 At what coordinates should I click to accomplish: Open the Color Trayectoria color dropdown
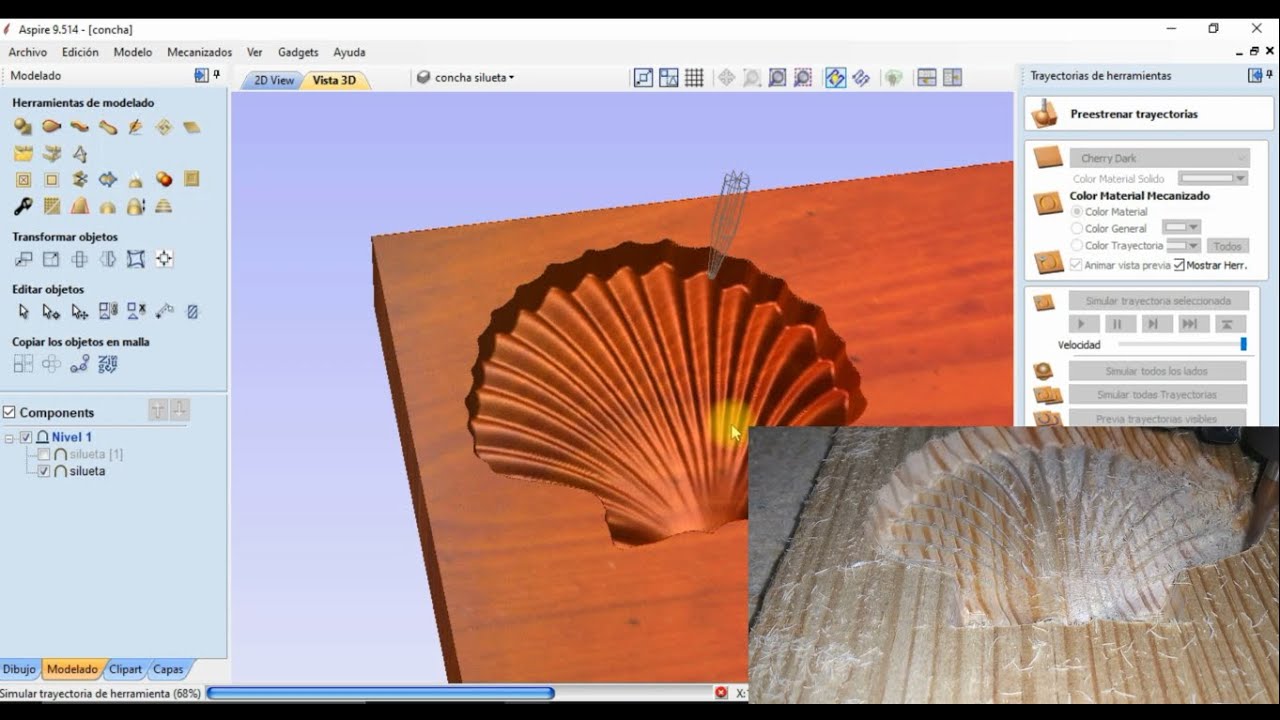point(1183,245)
